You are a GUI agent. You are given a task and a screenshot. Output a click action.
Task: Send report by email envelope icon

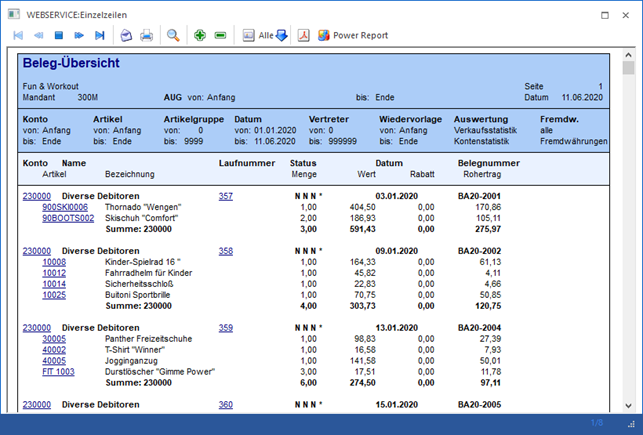(x=126, y=35)
